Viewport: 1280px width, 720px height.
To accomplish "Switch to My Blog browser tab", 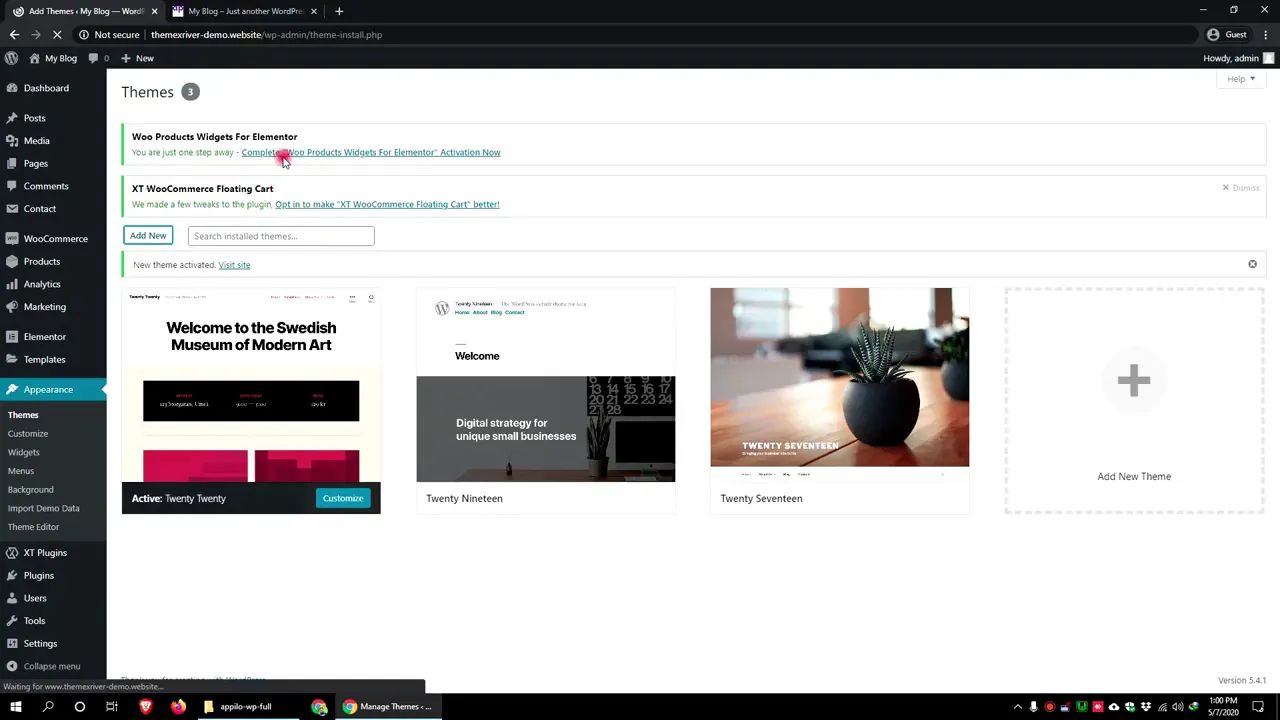I will point(245,11).
